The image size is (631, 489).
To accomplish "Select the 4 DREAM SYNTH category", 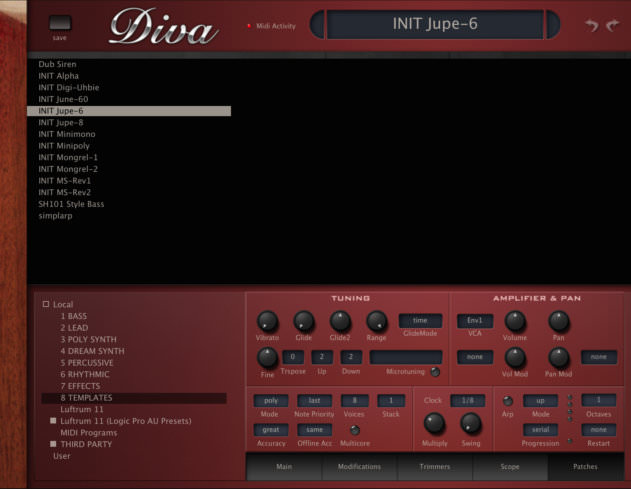I will pyautogui.click(x=92, y=351).
